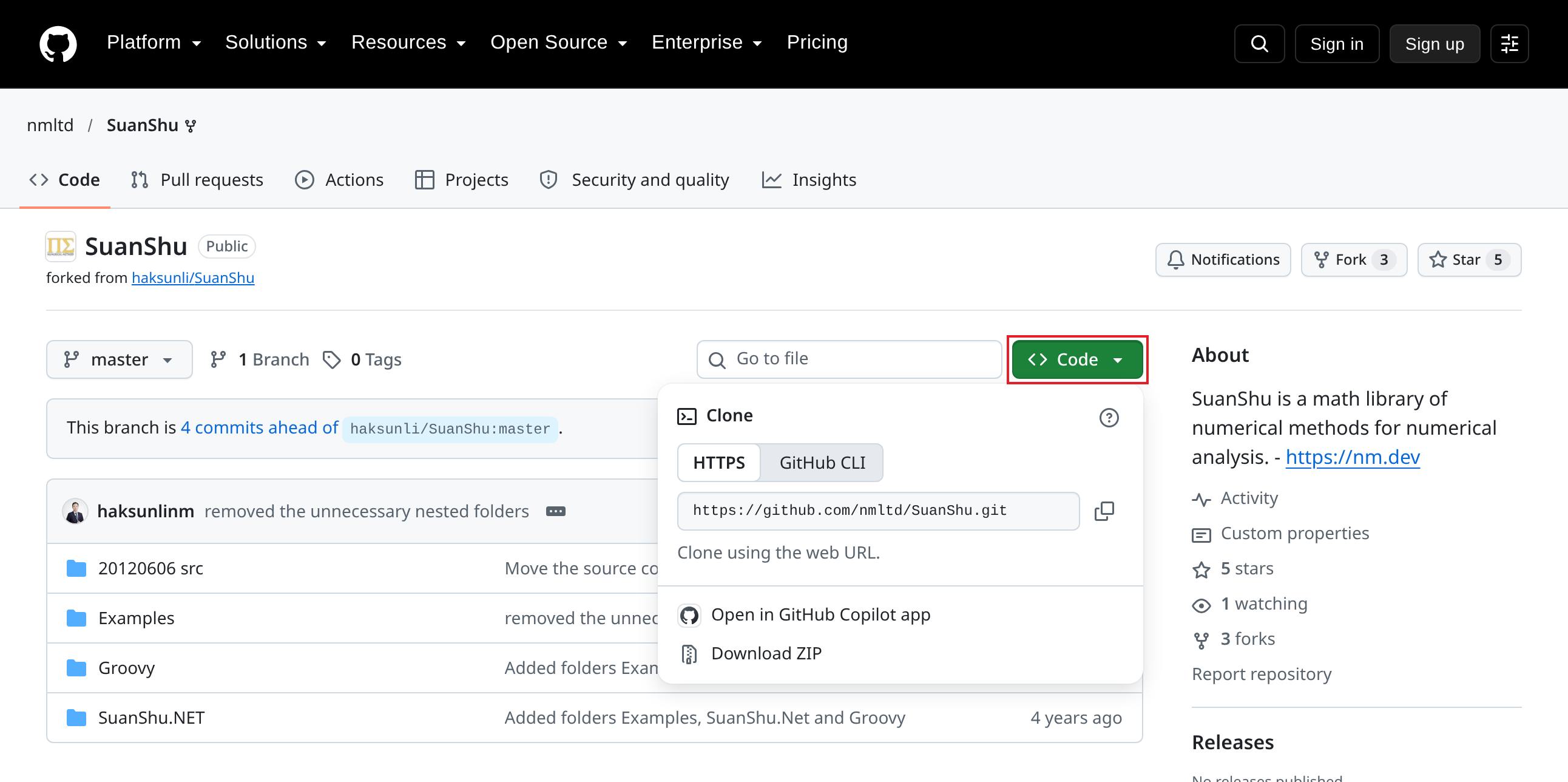1568x782 pixels.
Task: Open the Examples folder
Action: click(x=137, y=618)
